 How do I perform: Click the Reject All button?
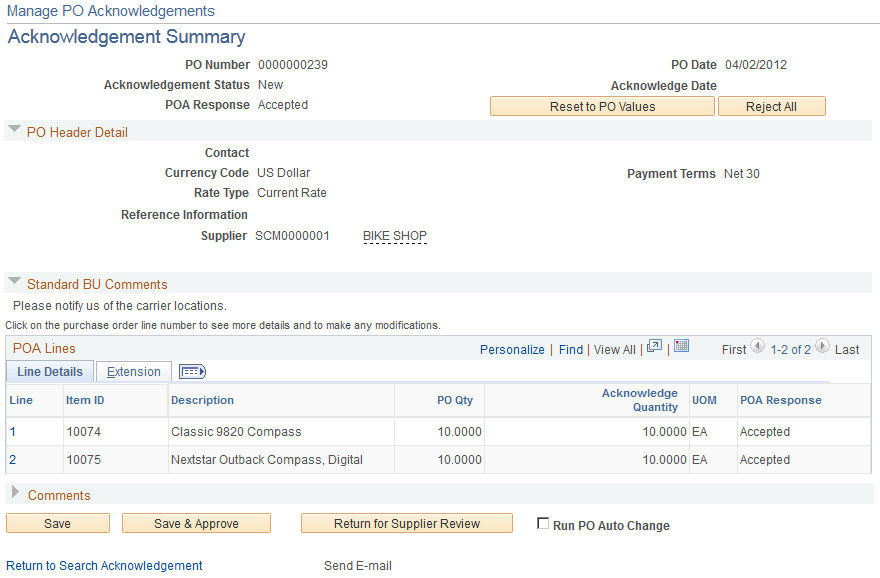(x=771, y=106)
